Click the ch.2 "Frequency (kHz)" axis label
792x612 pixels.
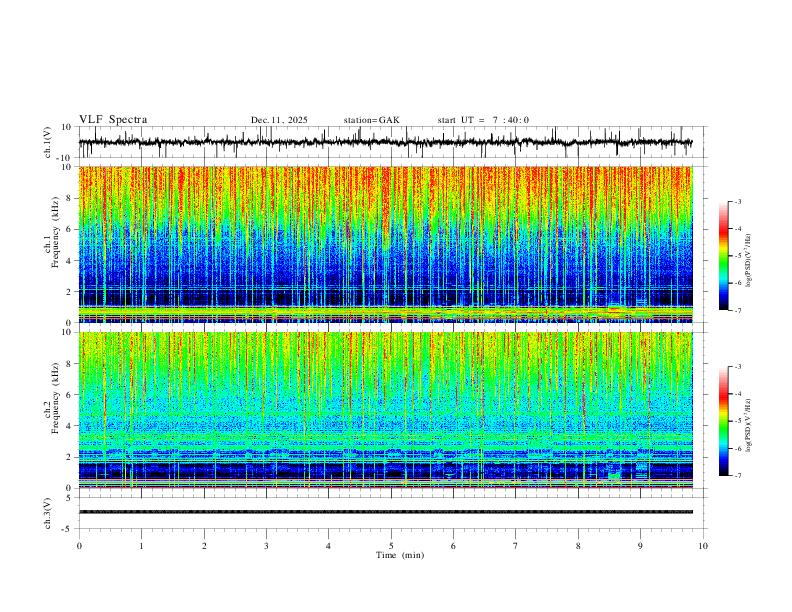point(55,397)
